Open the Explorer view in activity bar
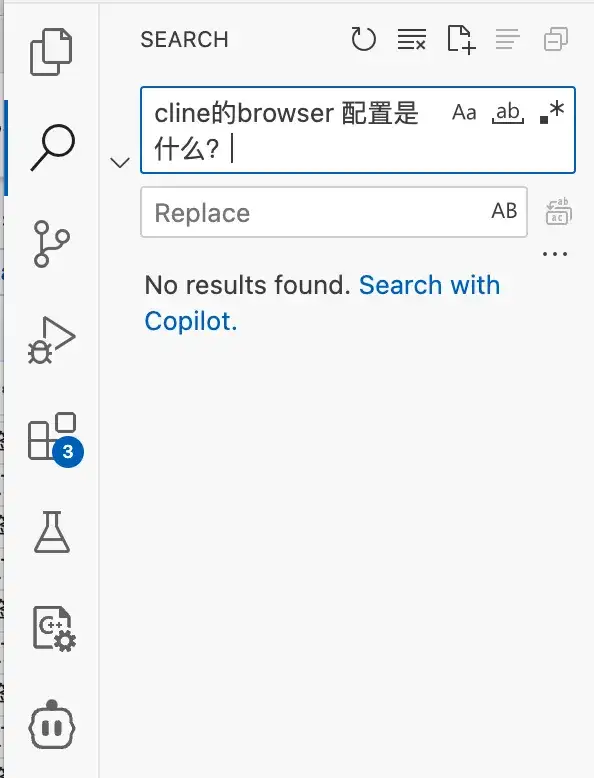The height and width of the screenshot is (778, 594). pyautogui.click(x=52, y=52)
